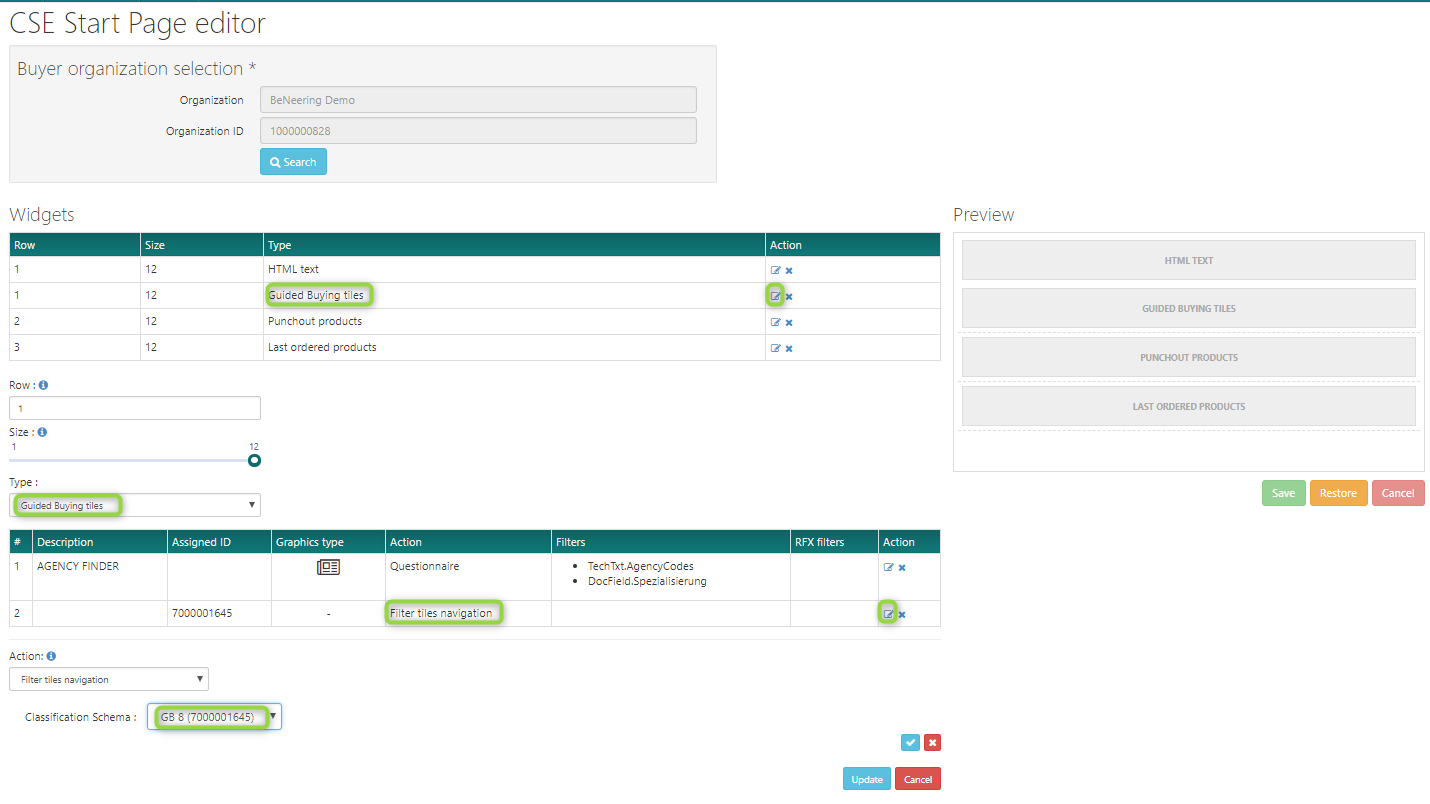Viewport: 1430px width, 804px height.
Task: Show info tooltip next to Action label
Action: [x=51, y=656]
